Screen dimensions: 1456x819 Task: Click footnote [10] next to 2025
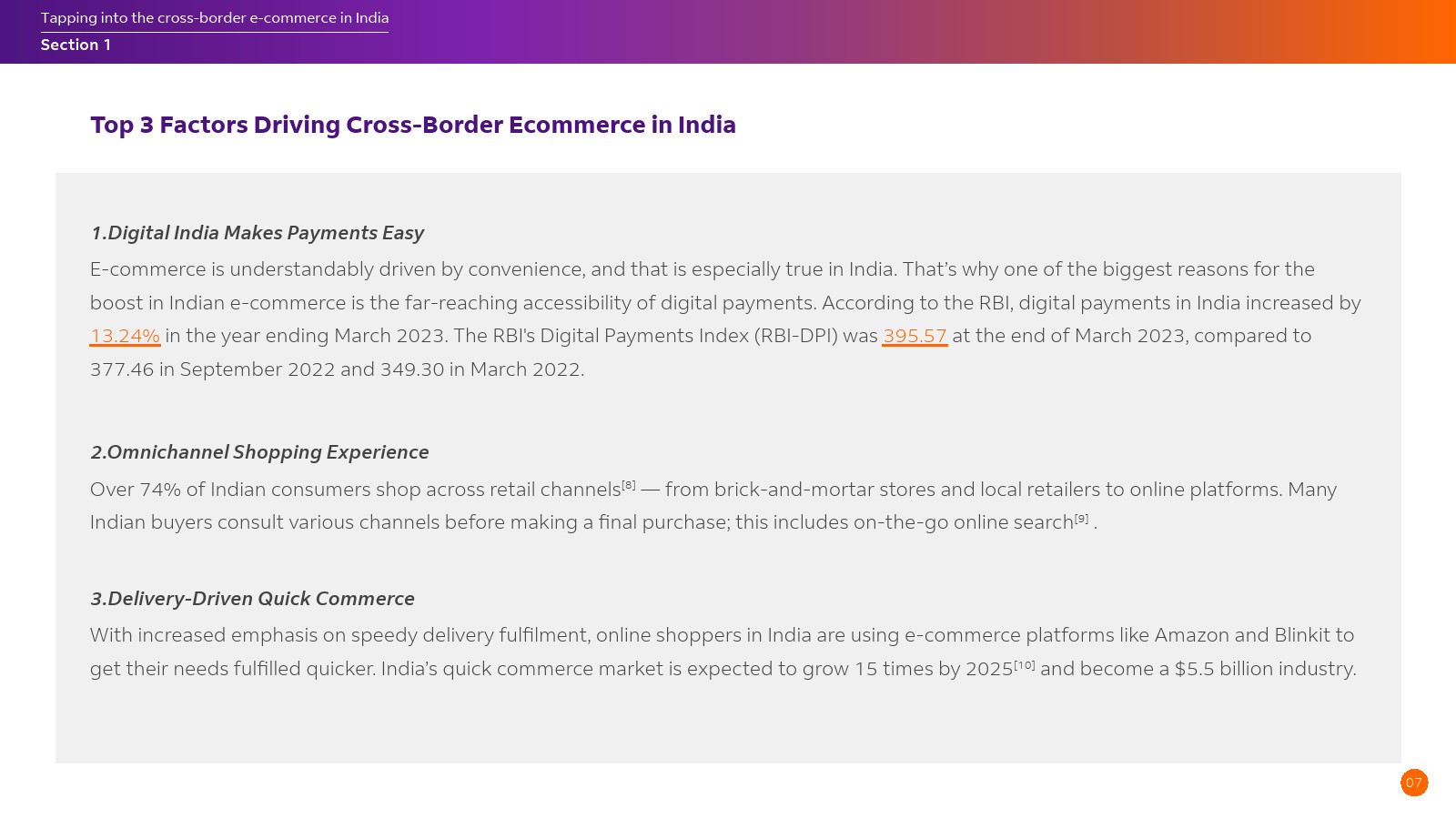coord(1025,665)
